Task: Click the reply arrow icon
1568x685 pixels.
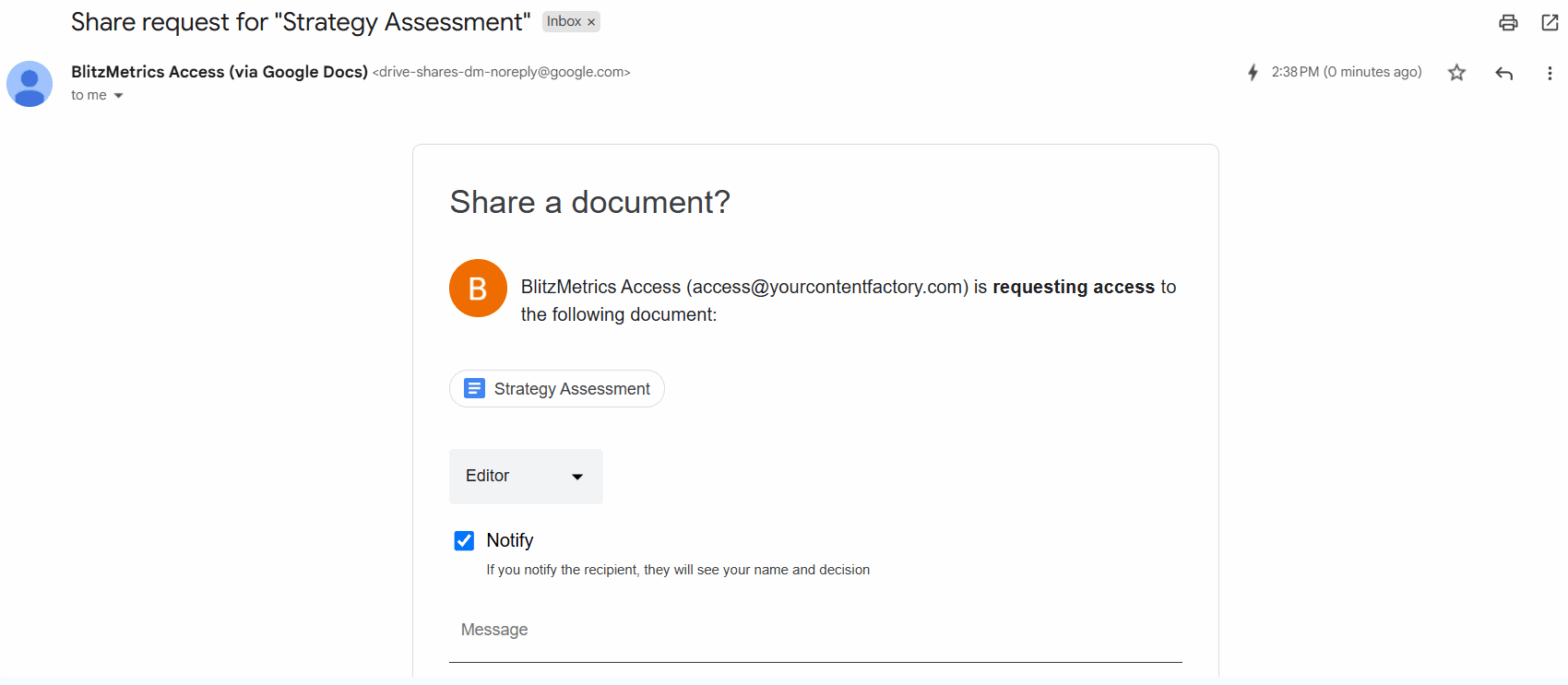Action: 1503,73
